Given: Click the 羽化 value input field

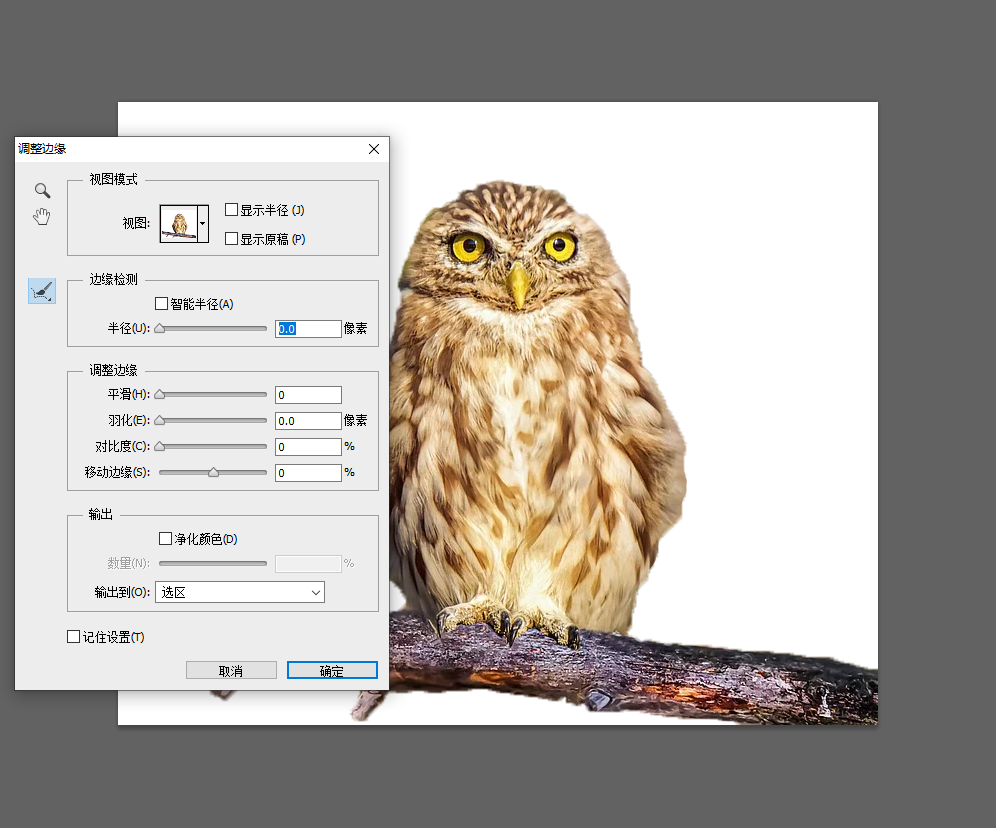Looking at the screenshot, I should 308,421.
